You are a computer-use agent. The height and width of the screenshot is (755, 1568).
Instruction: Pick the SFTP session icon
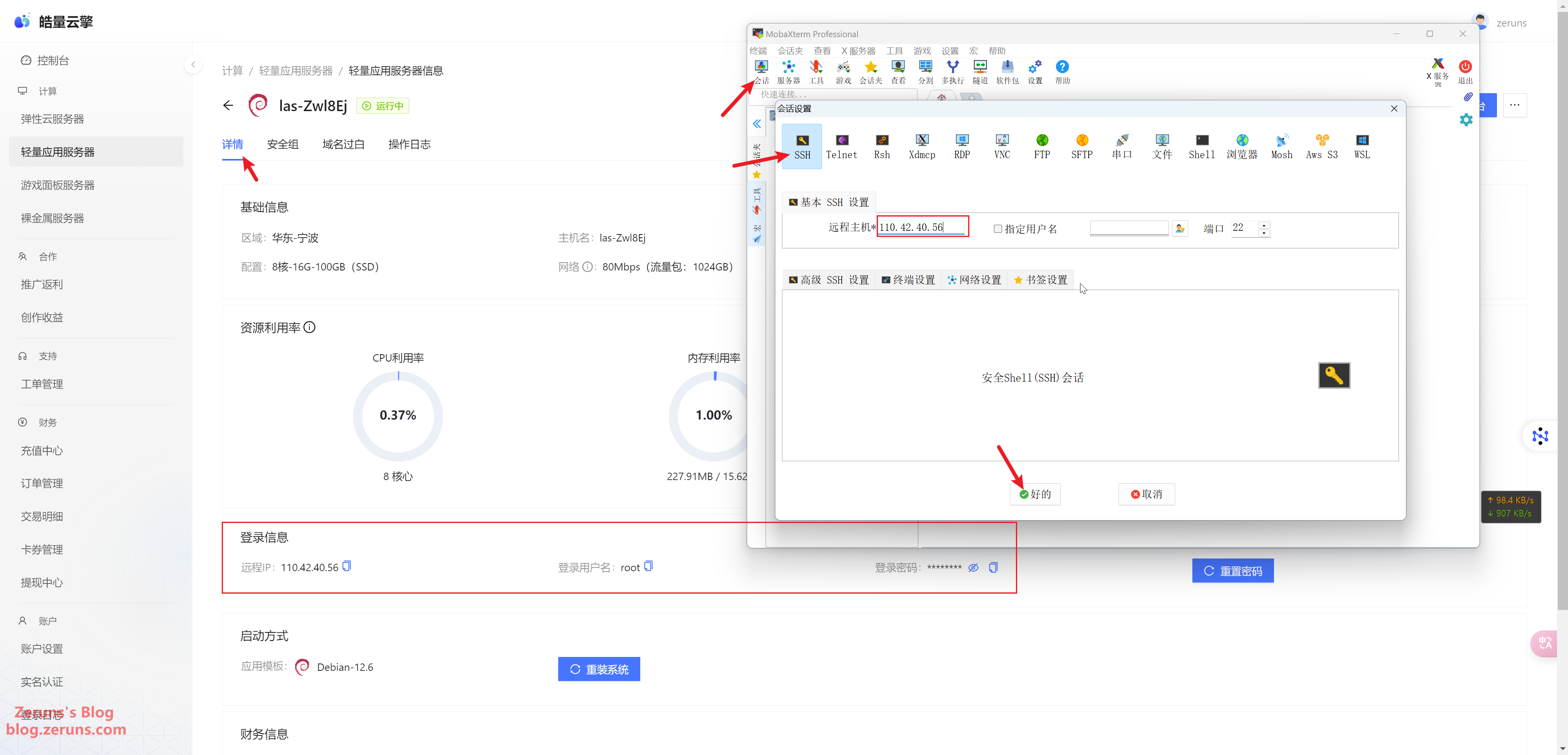pyautogui.click(x=1082, y=146)
